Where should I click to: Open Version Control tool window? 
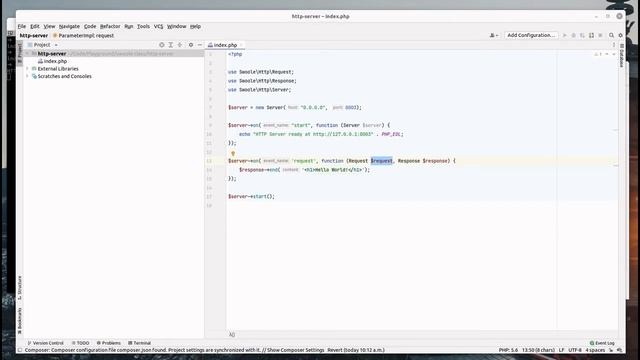point(45,343)
